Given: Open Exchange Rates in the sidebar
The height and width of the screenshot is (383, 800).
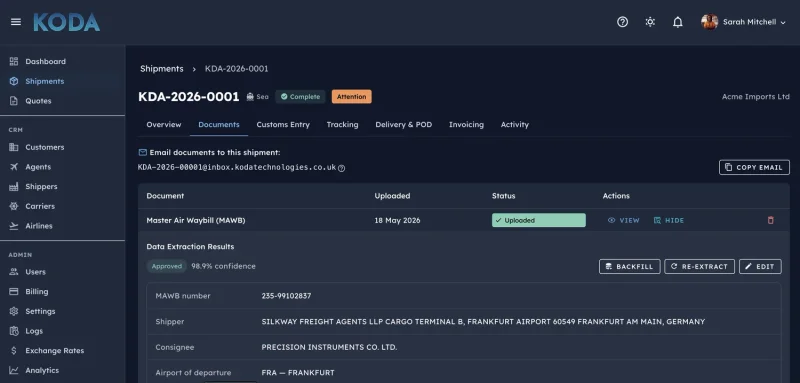Looking at the screenshot, I should tap(55, 351).
